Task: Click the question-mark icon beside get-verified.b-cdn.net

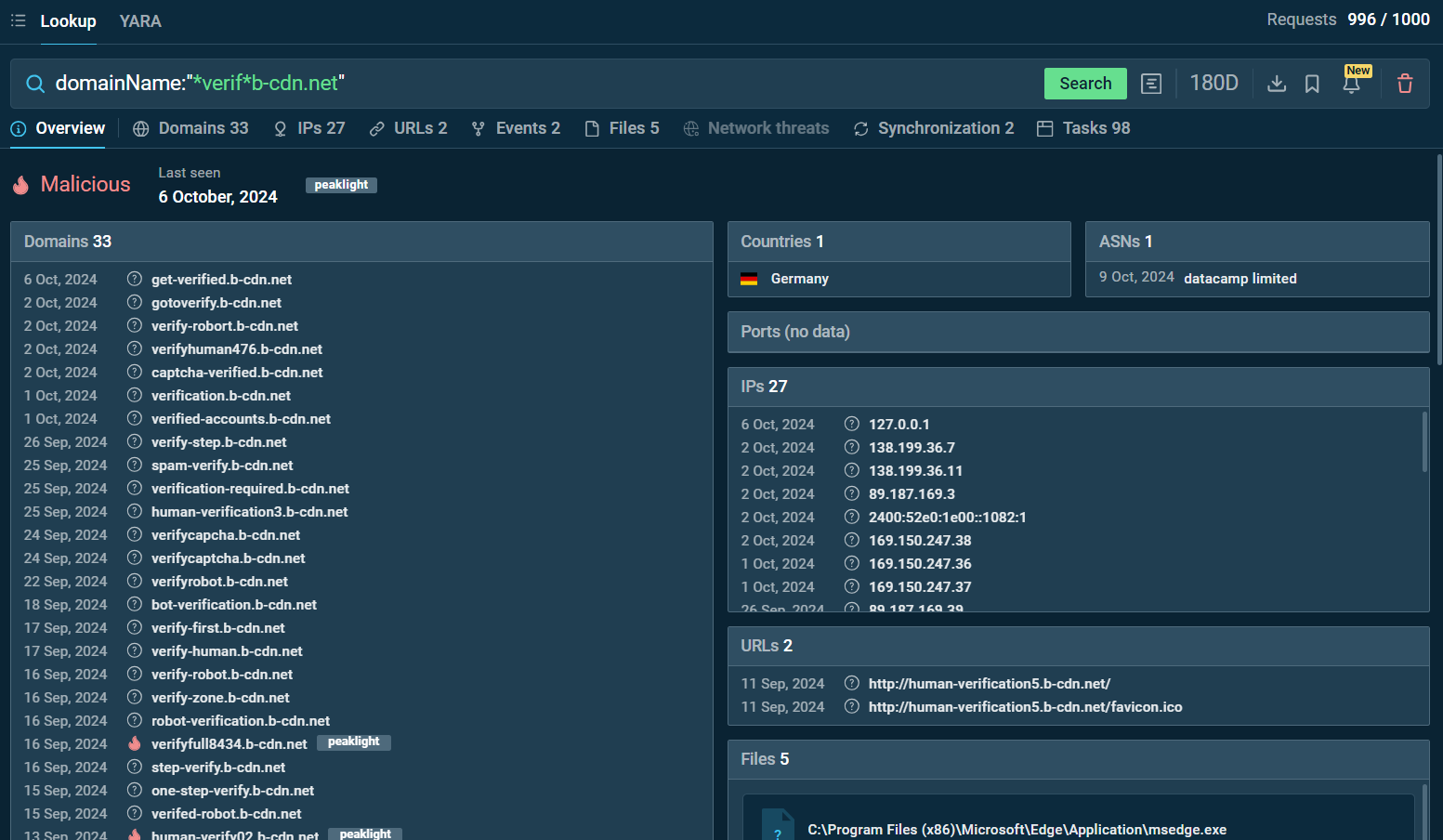Action: click(135, 279)
